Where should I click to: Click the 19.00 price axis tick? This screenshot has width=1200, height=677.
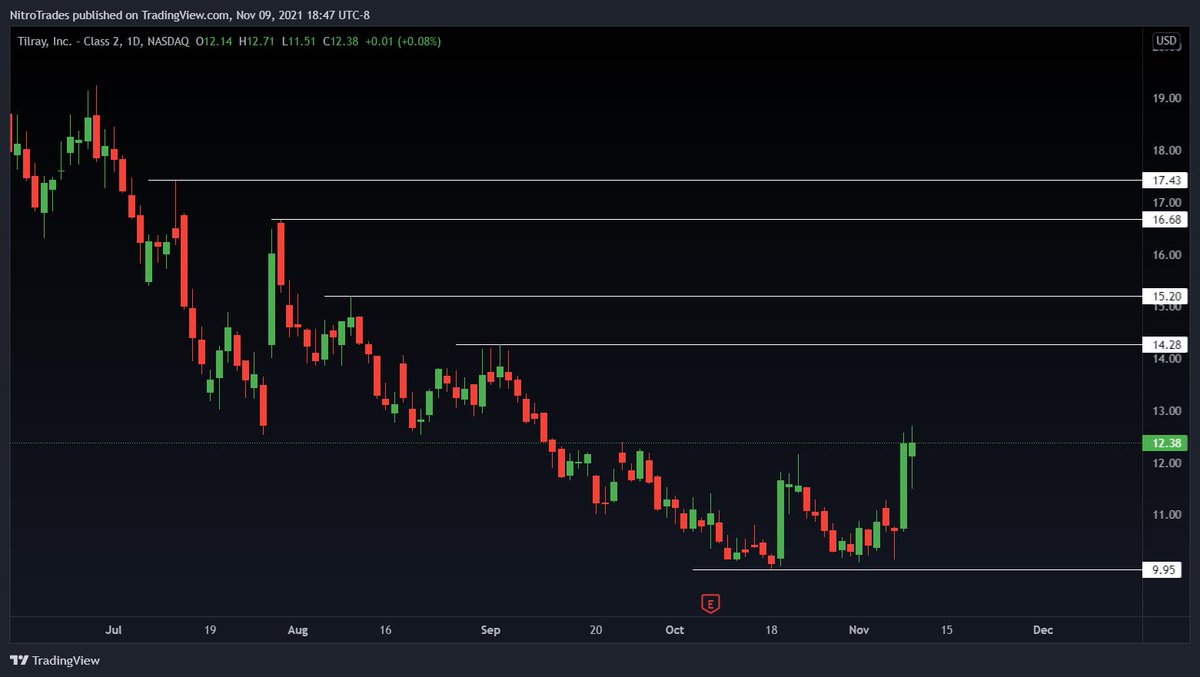click(1166, 98)
